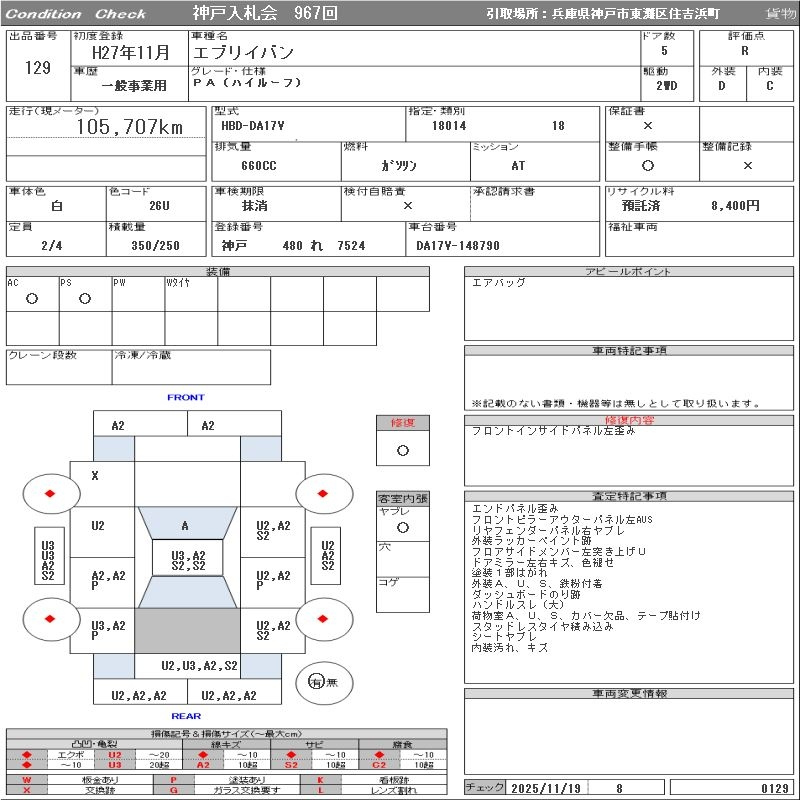
Task: Click the gray rear roof panel on the diagram
Action: [187, 631]
